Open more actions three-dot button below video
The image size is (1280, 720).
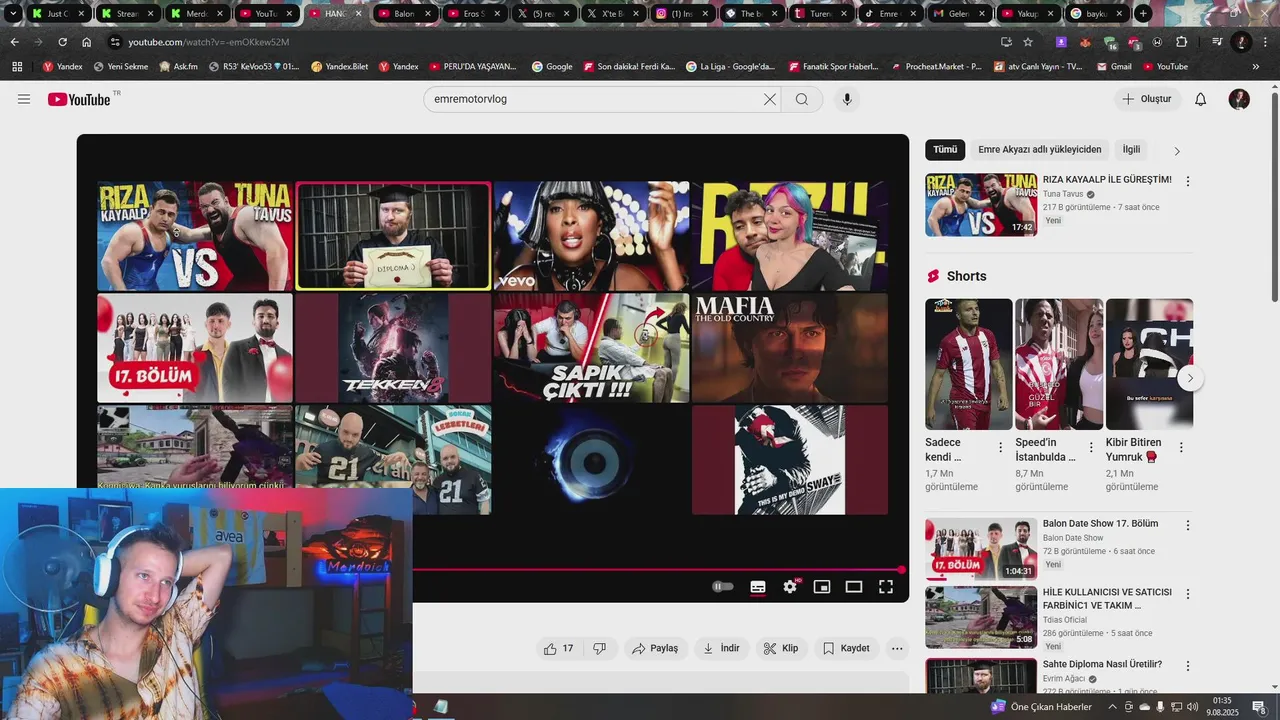pyautogui.click(x=897, y=648)
